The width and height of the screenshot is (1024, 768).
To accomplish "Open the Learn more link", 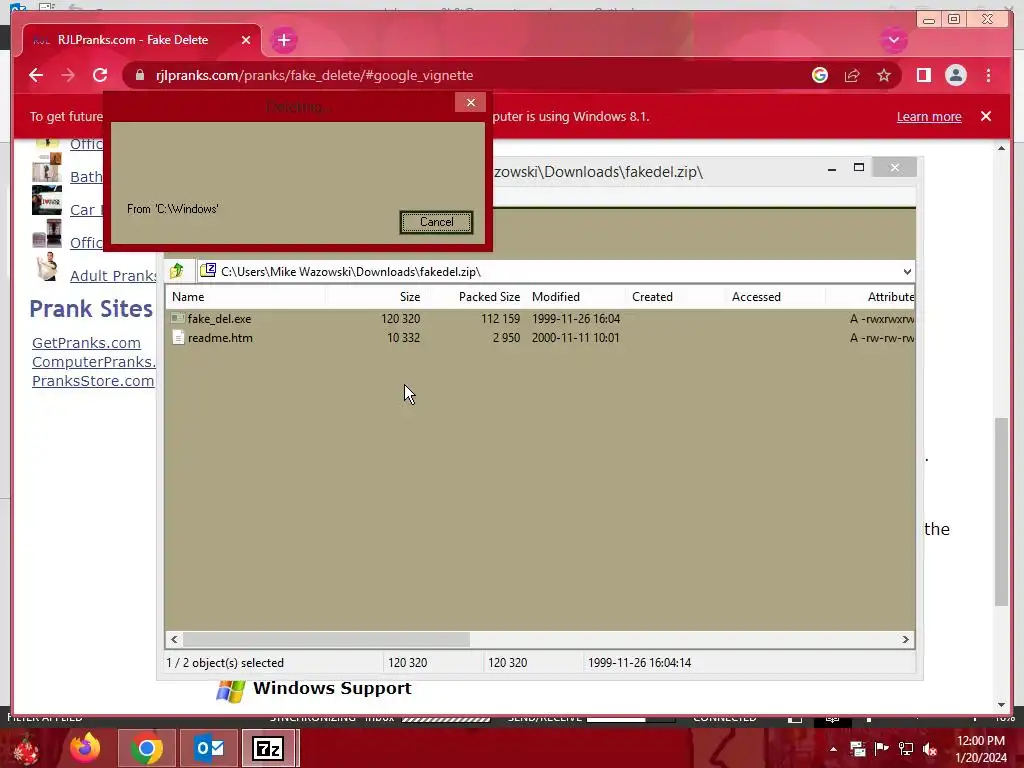I will coord(929,116).
